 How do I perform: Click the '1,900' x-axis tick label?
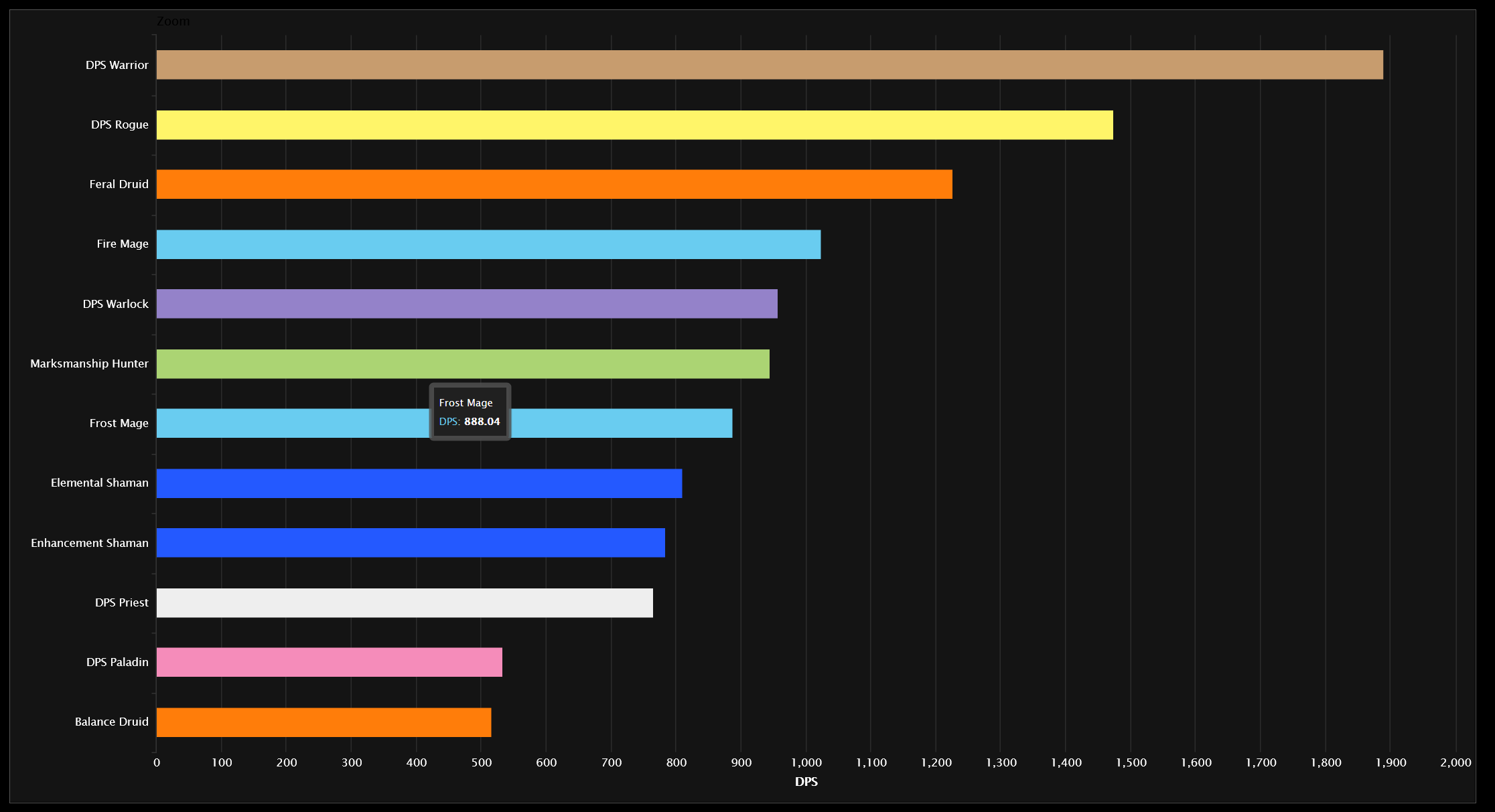pyautogui.click(x=1391, y=762)
